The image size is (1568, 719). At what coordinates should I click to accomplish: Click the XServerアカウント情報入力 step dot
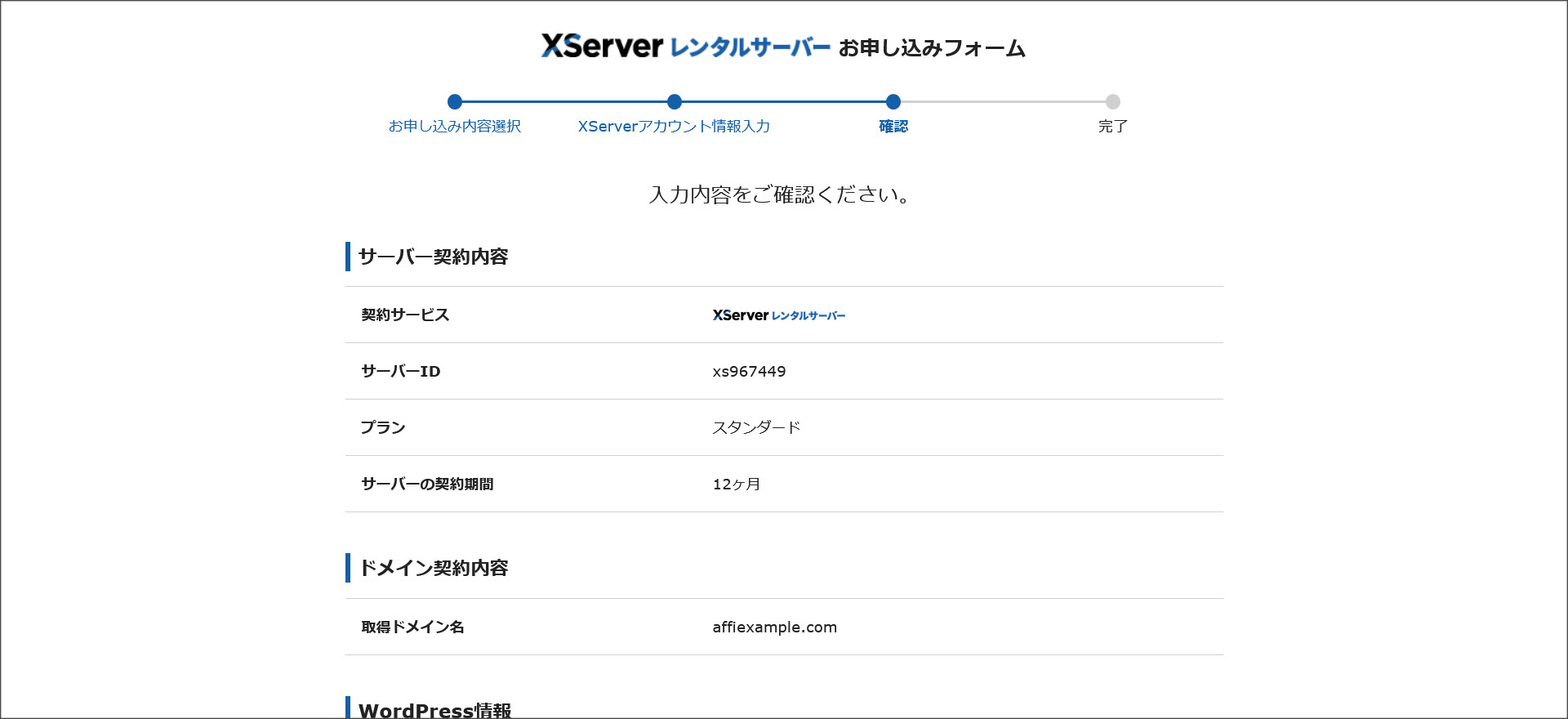(674, 102)
